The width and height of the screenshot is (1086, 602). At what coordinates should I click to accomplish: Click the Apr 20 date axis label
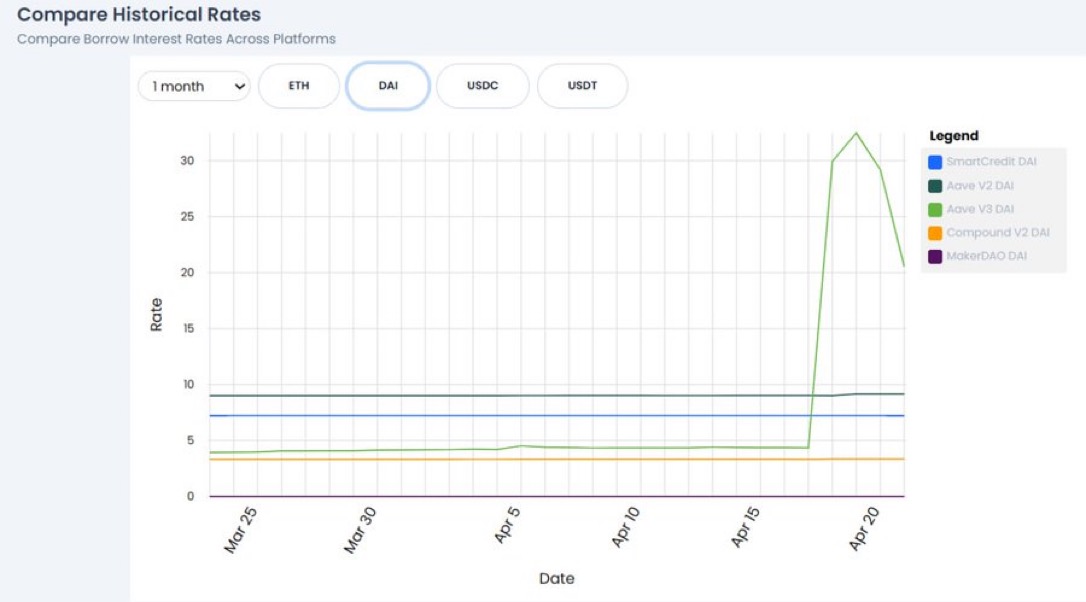pos(864,529)
